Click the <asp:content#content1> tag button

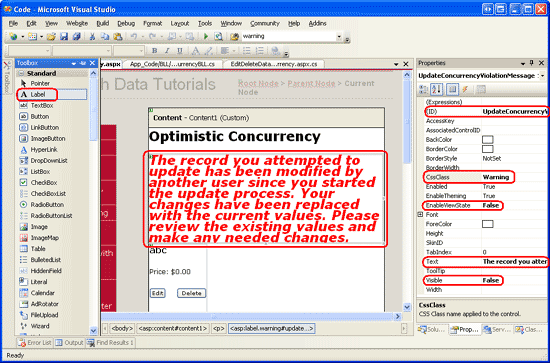(173, 329)
